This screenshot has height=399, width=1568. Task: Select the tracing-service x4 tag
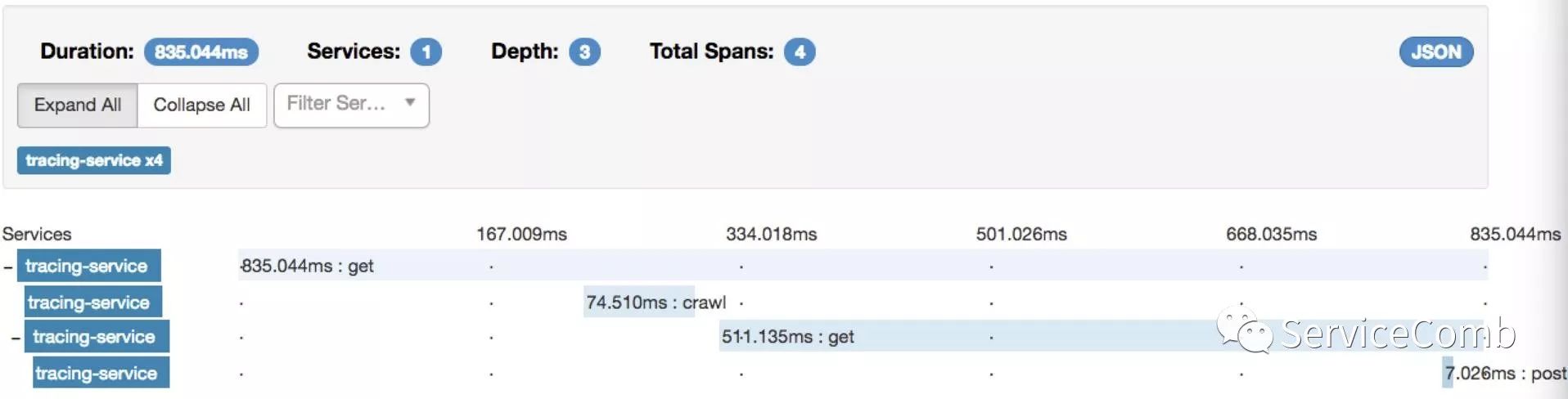pyautogui.click(x=94, y=160)
